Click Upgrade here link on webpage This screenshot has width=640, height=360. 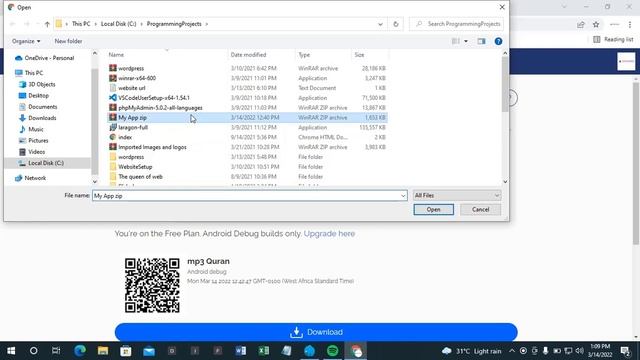click(x=329, y=233)
